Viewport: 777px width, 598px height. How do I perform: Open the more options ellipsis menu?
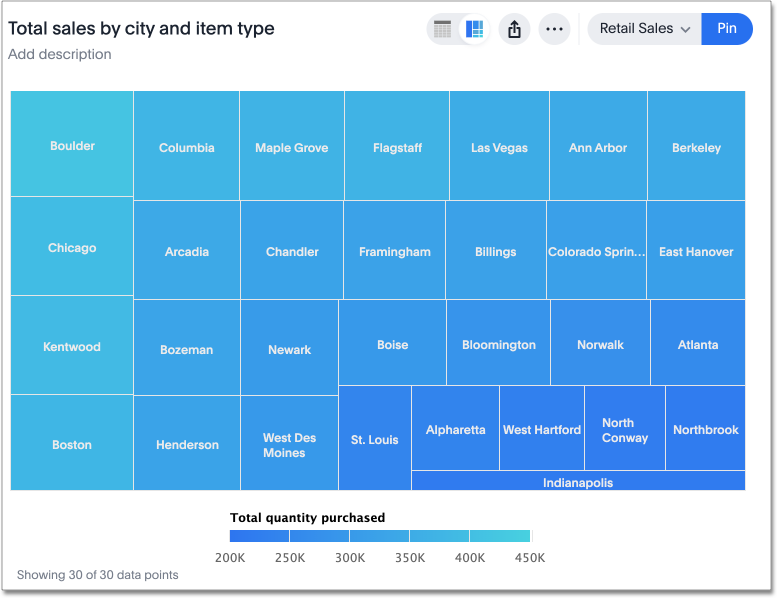click(x=554, y=29)
